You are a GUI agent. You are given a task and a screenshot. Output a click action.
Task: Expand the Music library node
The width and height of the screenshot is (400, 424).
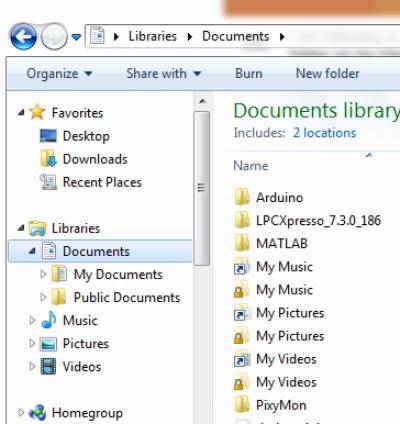[x=32, y=320]
